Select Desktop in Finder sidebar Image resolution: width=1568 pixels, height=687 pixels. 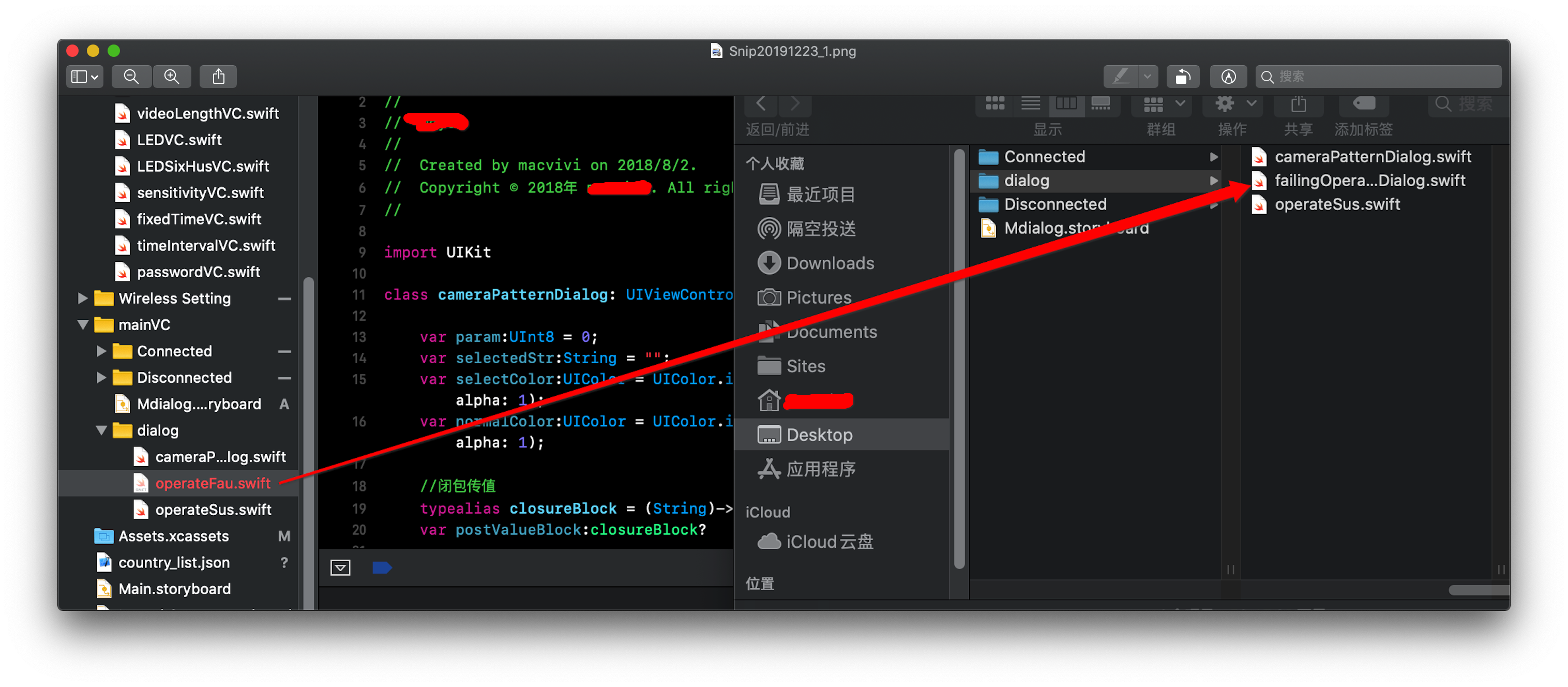click(x=819, y=434)
